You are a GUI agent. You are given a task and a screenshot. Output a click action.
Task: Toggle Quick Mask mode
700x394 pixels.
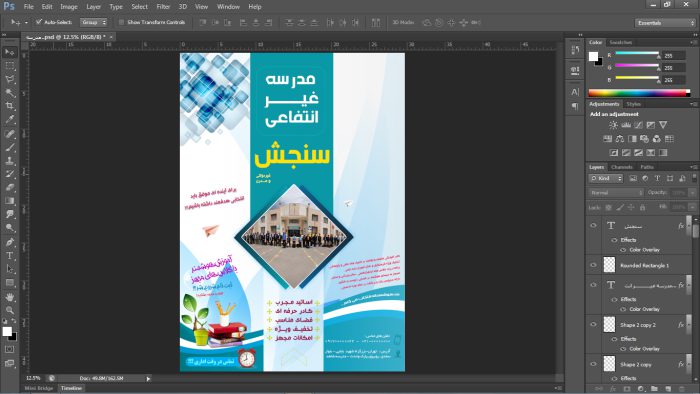pos(9,349)
